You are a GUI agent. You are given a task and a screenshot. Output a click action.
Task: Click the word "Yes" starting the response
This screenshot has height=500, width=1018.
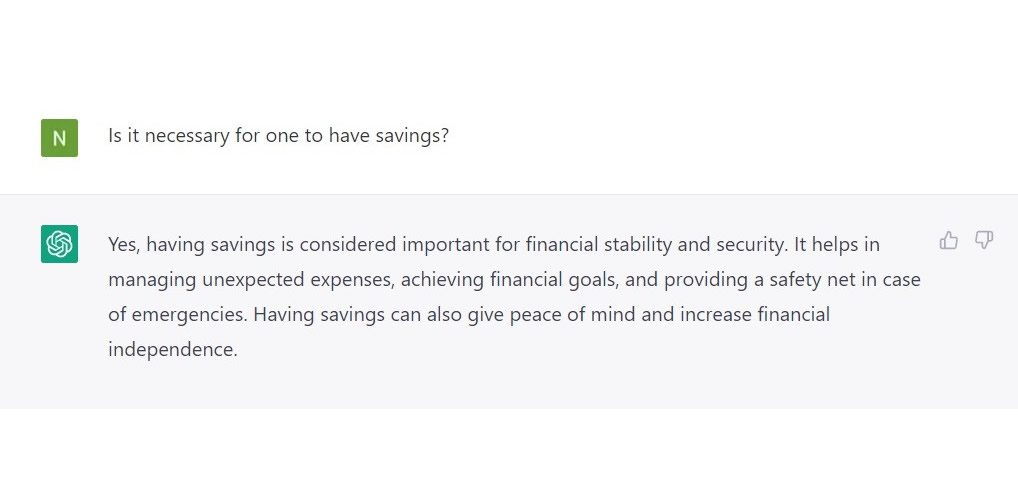pos(124,243)
